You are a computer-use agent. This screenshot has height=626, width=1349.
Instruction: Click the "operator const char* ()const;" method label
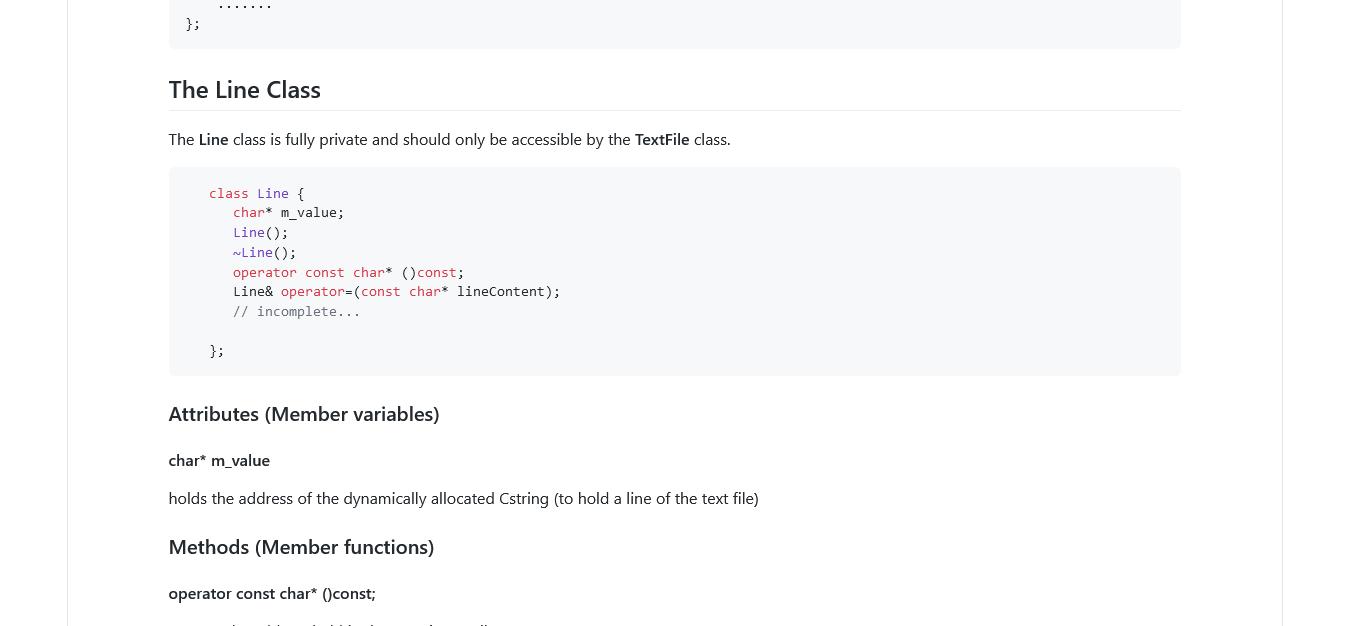point(271,593)
